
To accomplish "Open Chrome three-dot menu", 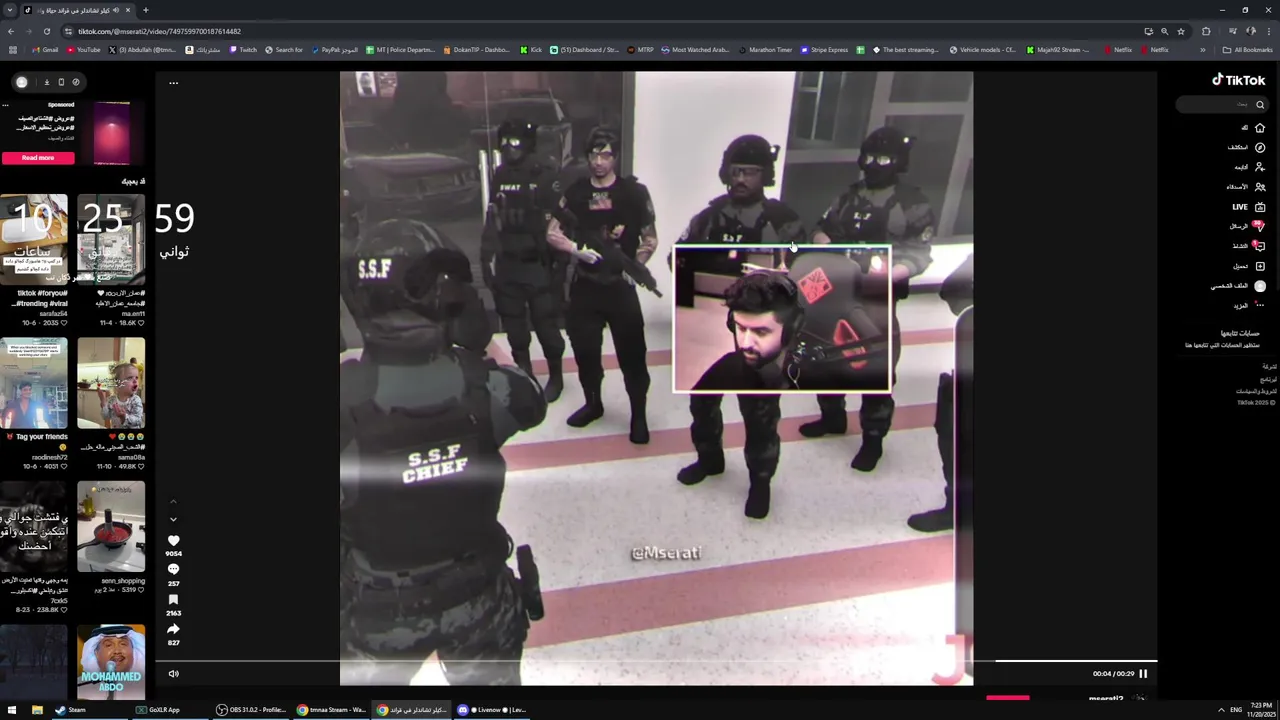I will point(1269,31).
